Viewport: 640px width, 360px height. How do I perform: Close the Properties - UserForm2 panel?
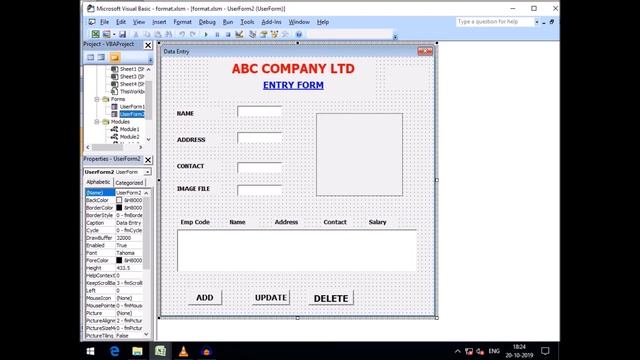coord(148,160)
